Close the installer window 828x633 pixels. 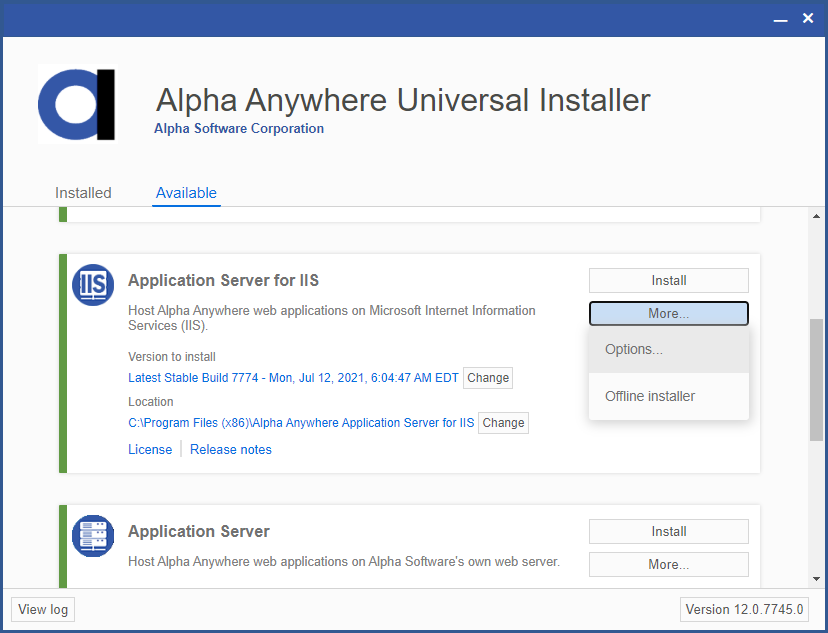click(808, 18)
